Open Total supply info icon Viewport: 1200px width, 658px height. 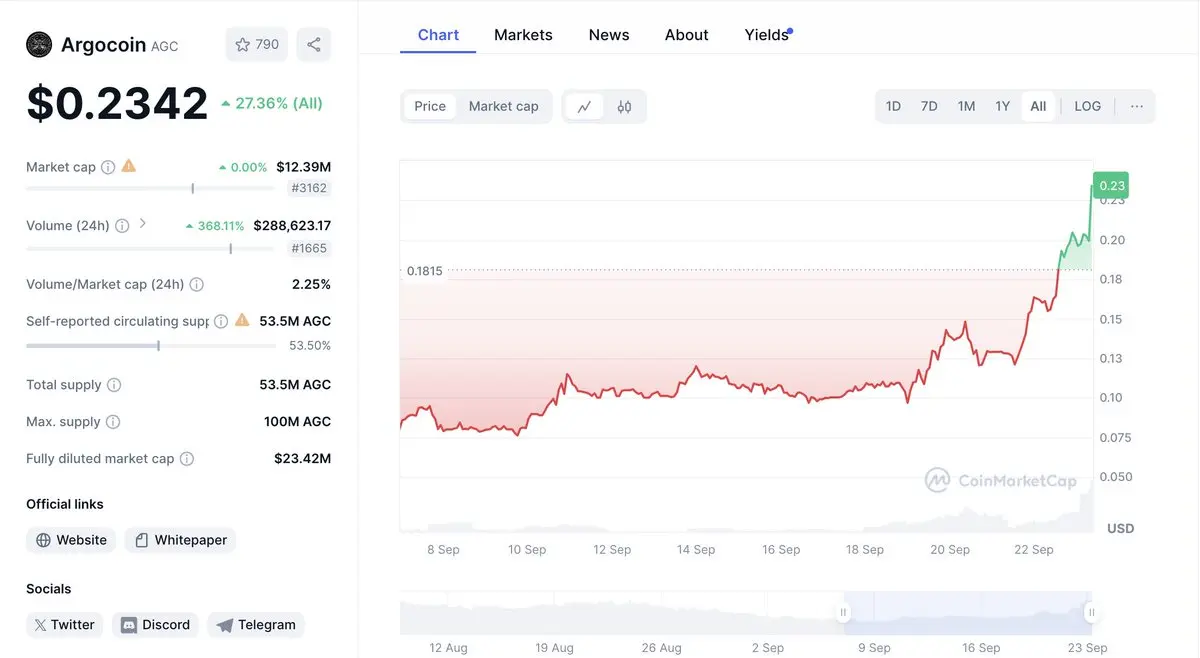[x=114, y=385]
